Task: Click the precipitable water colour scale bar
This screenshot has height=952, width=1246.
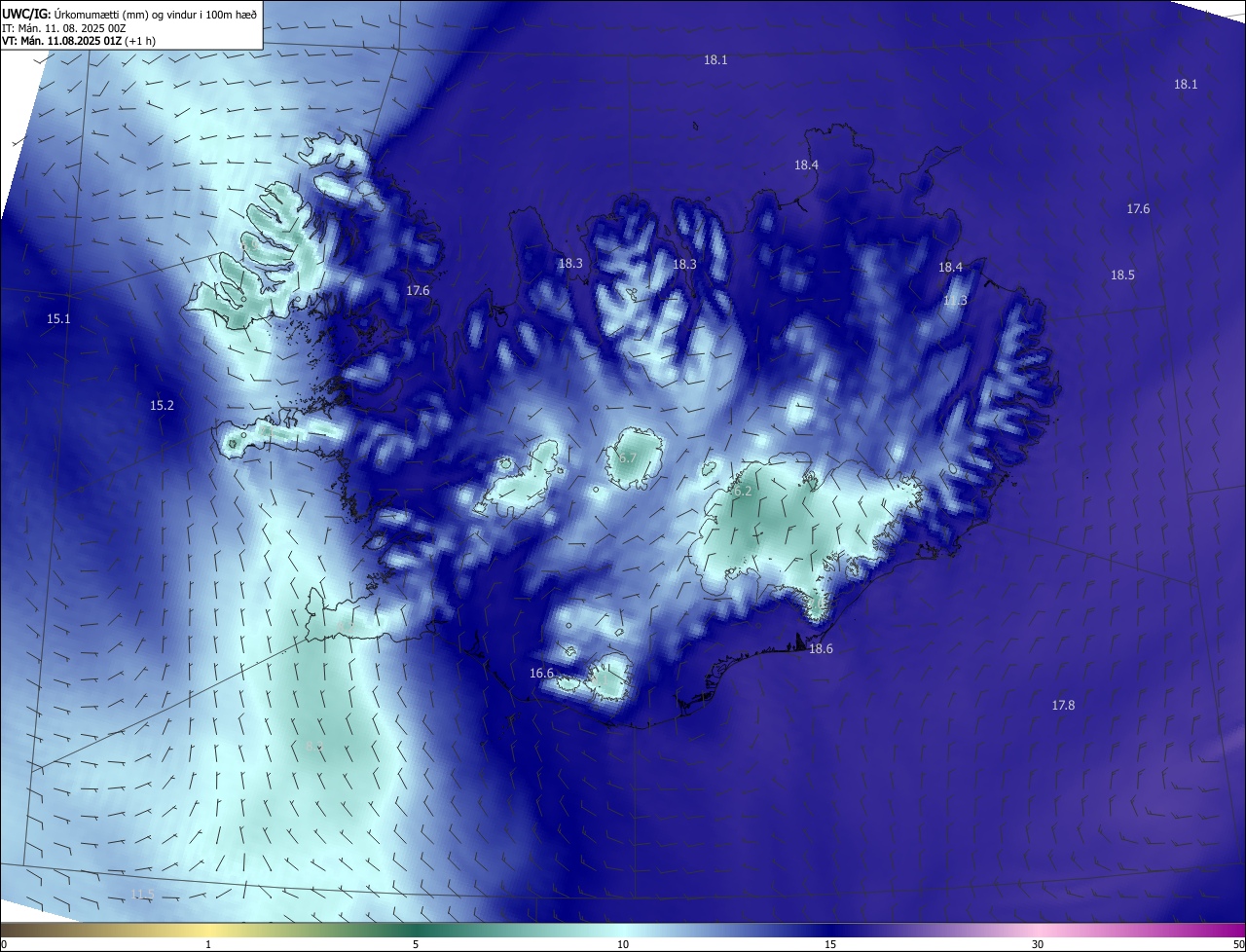Action: pyautogui.click(x=623, y=930)
